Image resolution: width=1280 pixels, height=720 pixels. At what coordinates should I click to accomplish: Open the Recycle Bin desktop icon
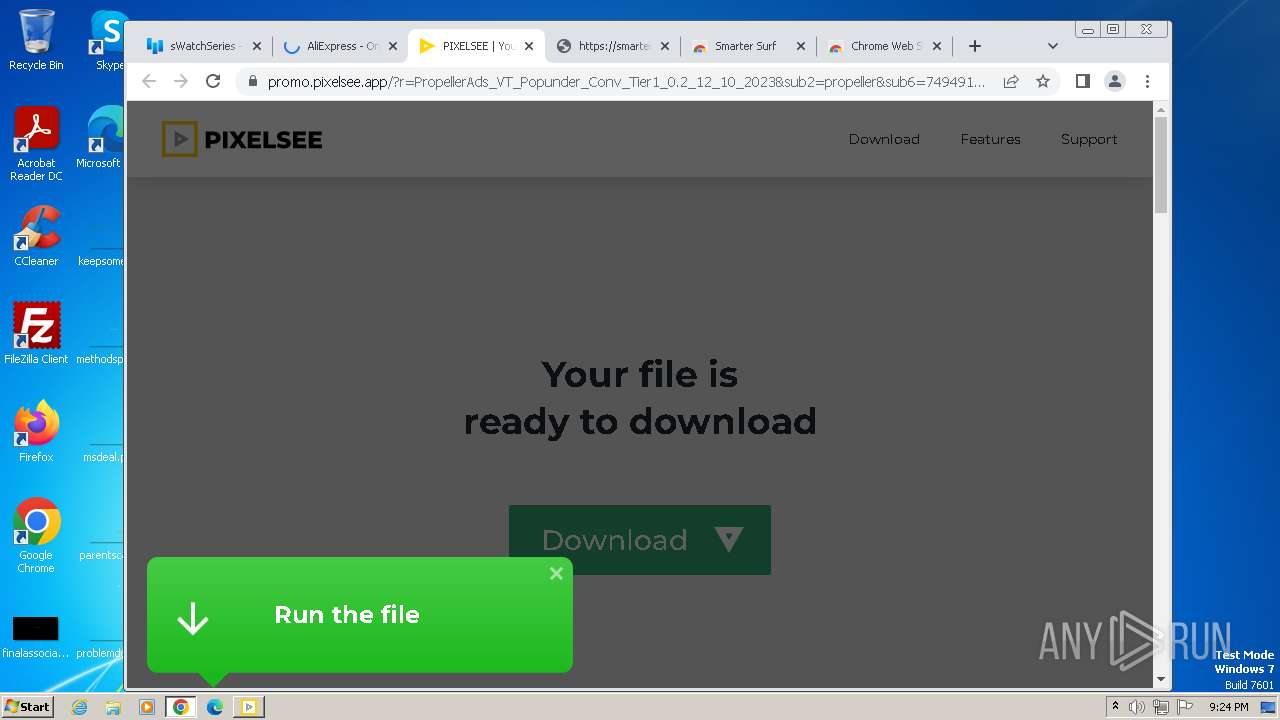click(x=36, y=40)
